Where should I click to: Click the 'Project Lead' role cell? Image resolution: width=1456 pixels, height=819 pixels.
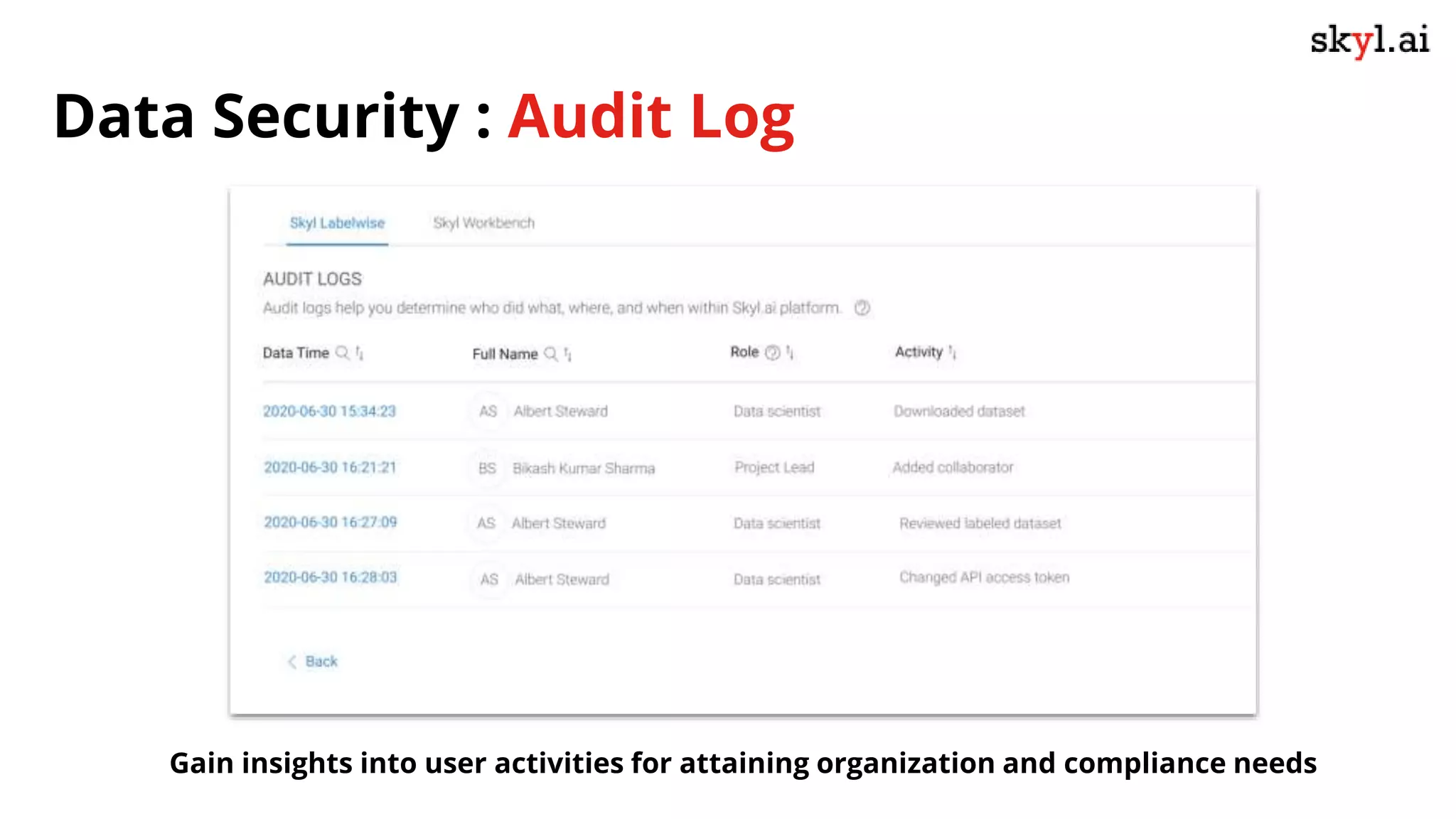(x=774, y=467)
